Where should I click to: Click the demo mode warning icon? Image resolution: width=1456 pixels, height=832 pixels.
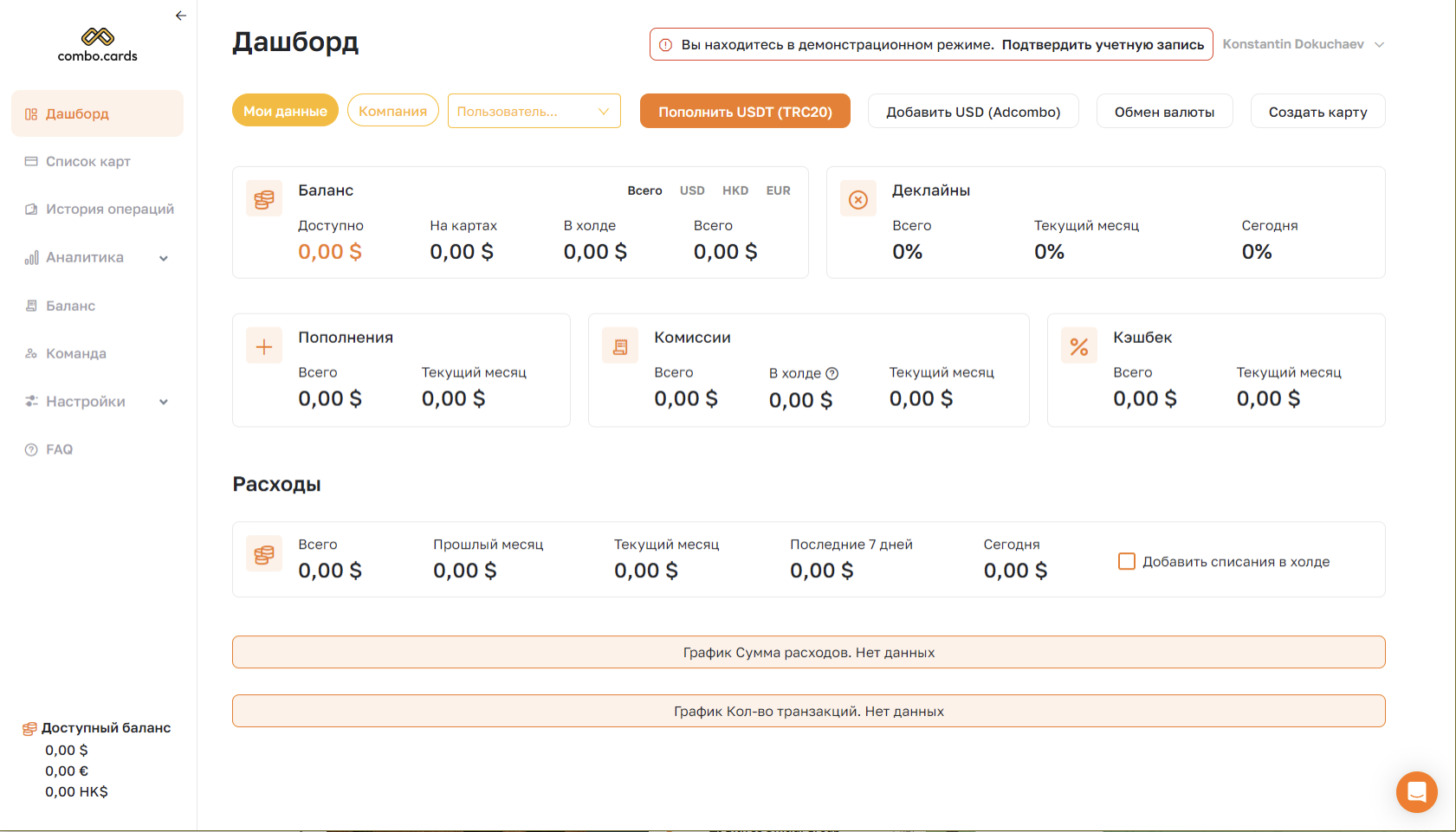(665, 45)
